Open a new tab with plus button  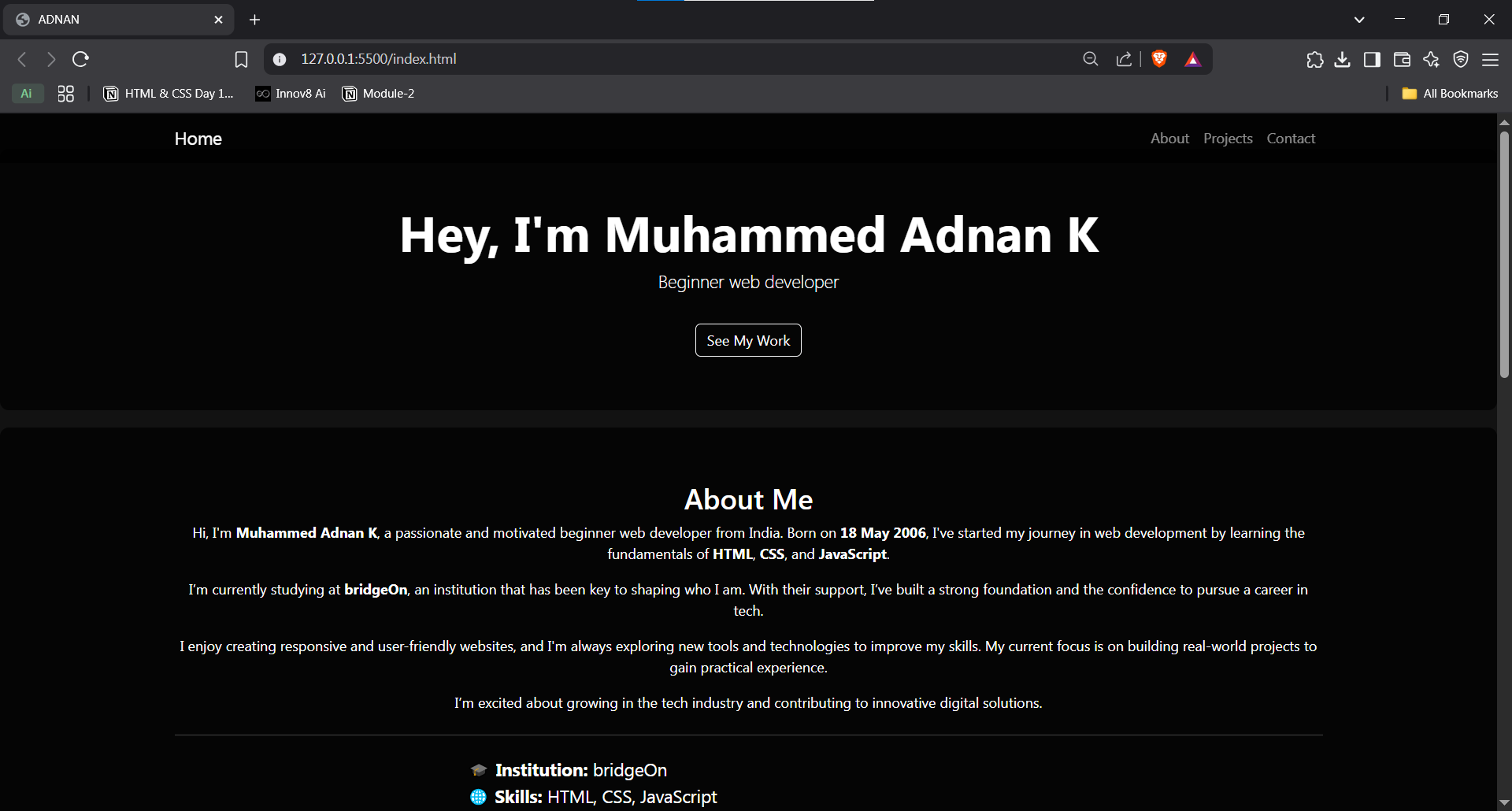pyautogui.click(x=254, y=20)
